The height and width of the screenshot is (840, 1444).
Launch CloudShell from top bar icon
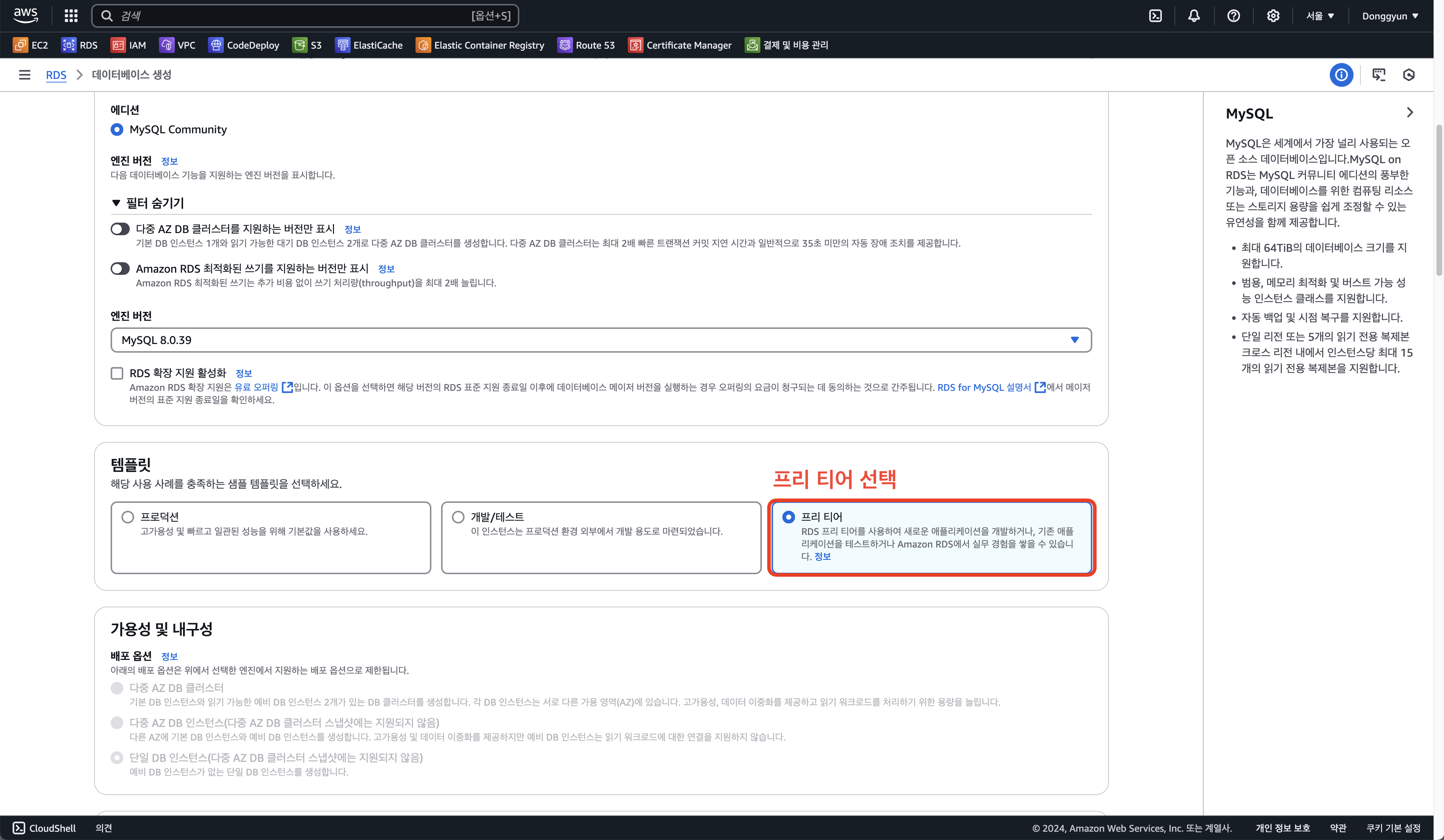coord(1156,15)
